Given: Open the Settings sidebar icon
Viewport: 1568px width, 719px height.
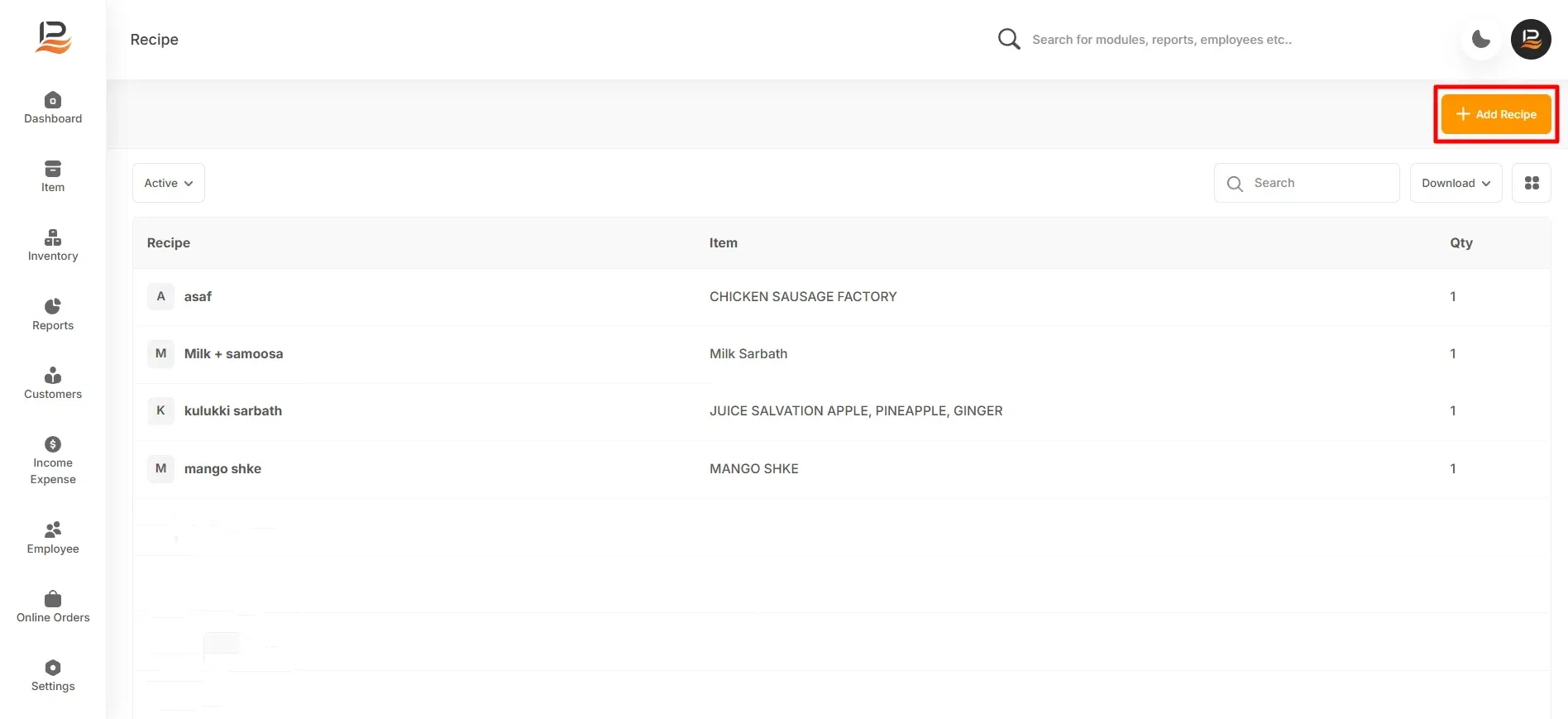Looking at the screenshot, I should tap(53, 668).
